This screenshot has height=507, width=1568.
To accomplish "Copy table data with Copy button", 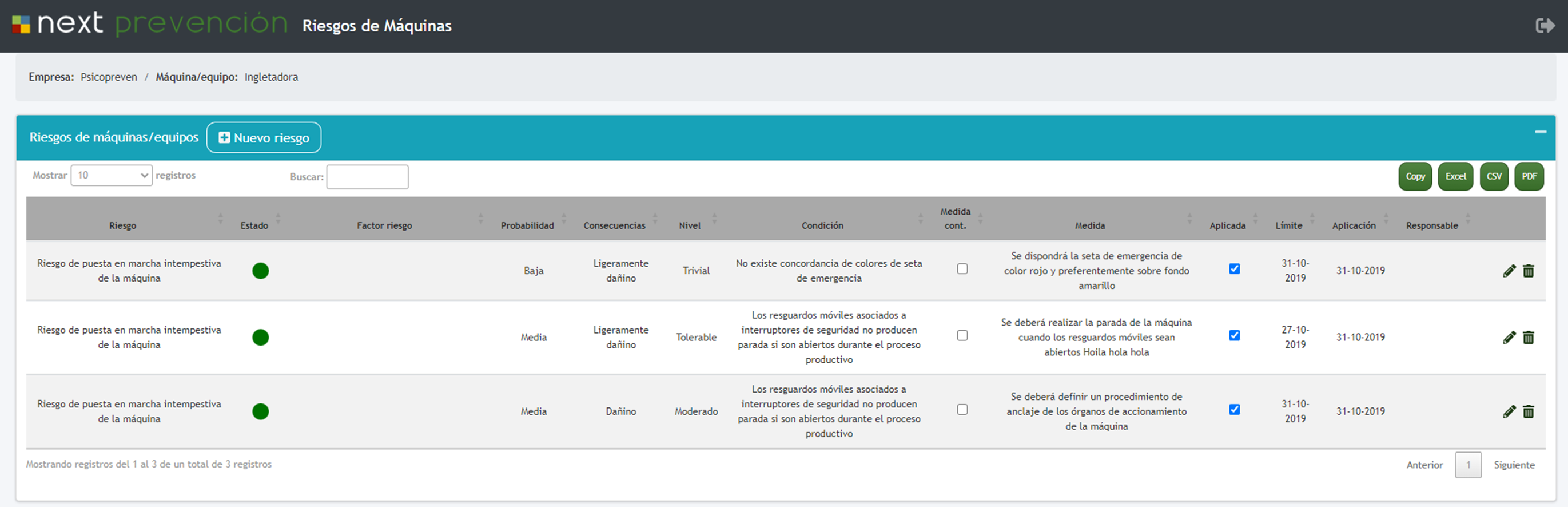I will coord(1415,177).
